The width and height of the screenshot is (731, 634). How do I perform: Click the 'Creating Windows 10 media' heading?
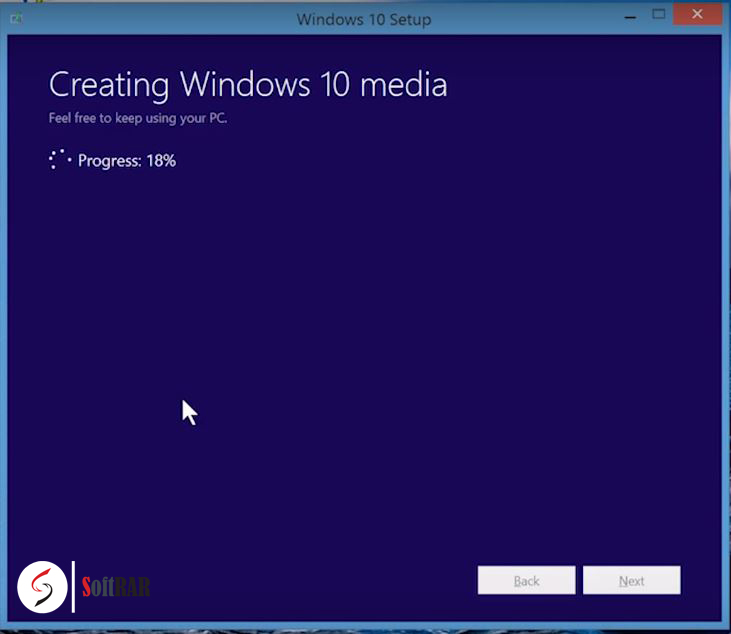(248, 84)
